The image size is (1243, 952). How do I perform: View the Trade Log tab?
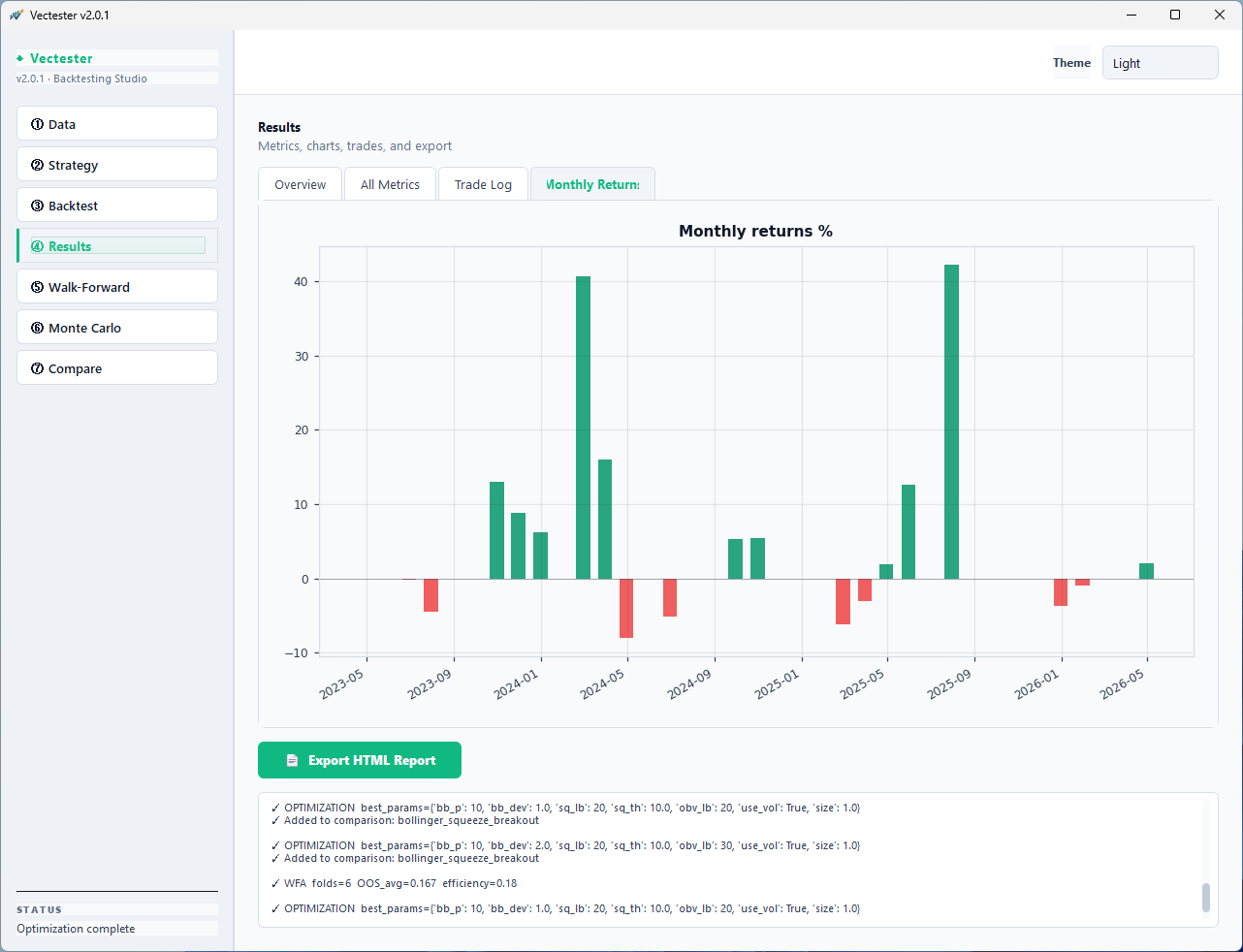pyautogui.click(x=483, y=183)
